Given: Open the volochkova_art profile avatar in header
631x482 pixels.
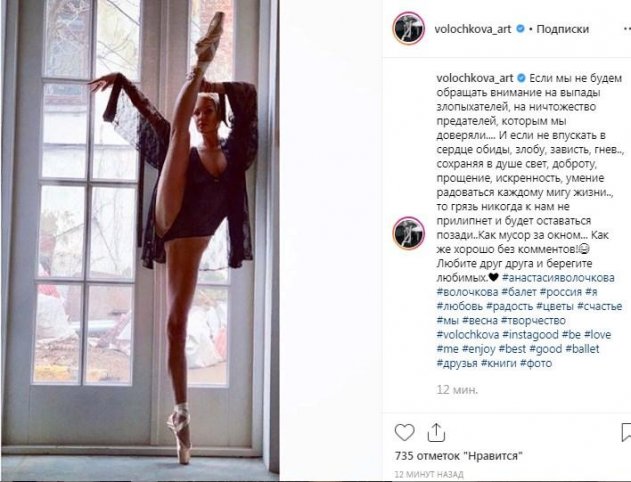Looking at the screenshot, I should coord(408,28).
